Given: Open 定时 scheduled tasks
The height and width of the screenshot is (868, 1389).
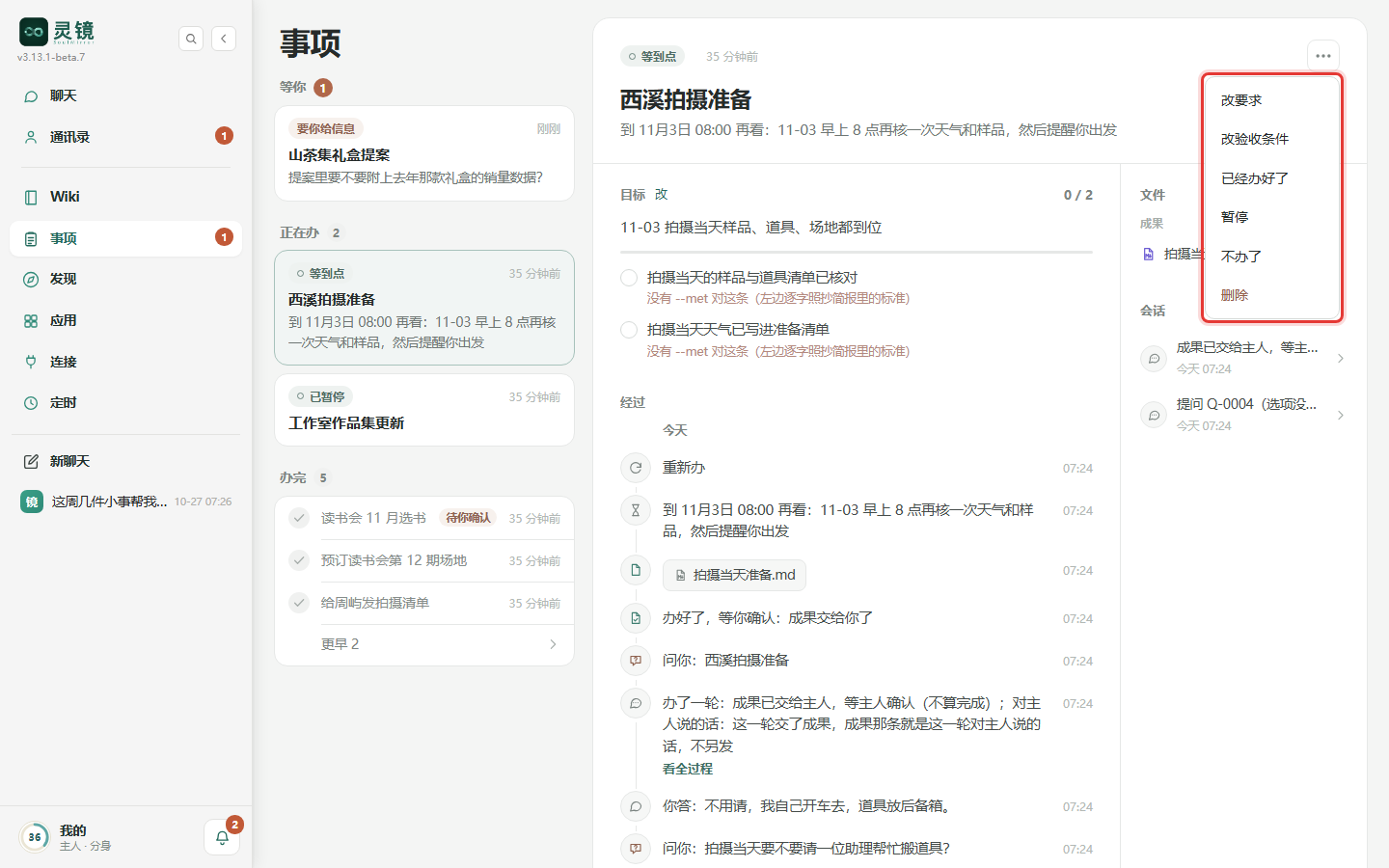Looking at the screenshot, I should (x=125, y=402).
